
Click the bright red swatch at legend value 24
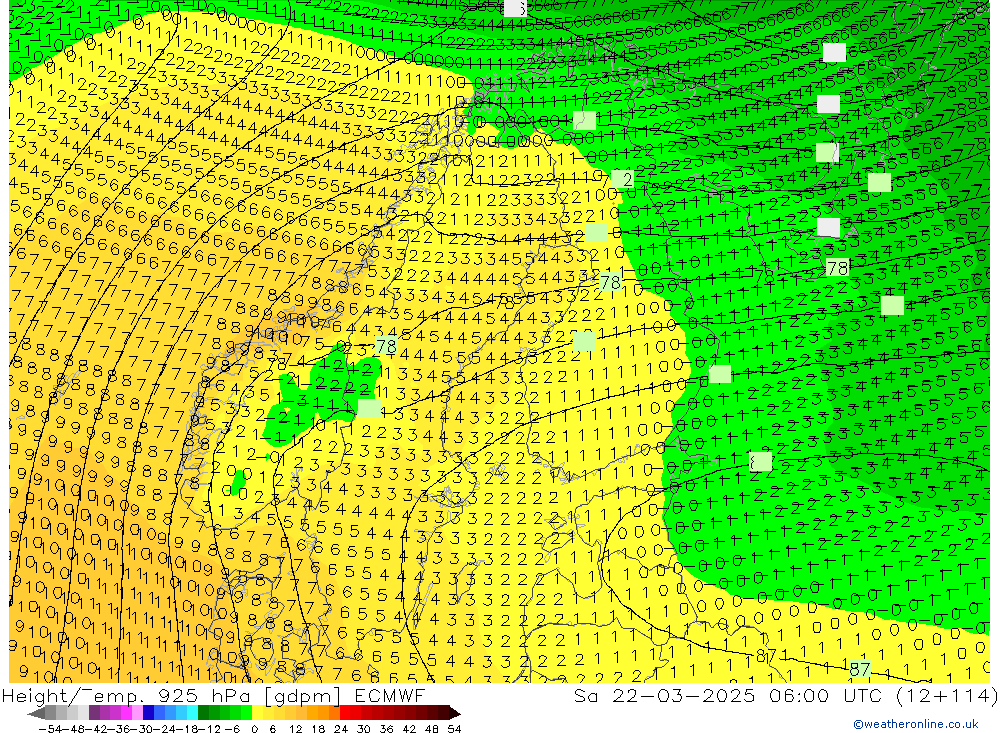tap(345, 713)
